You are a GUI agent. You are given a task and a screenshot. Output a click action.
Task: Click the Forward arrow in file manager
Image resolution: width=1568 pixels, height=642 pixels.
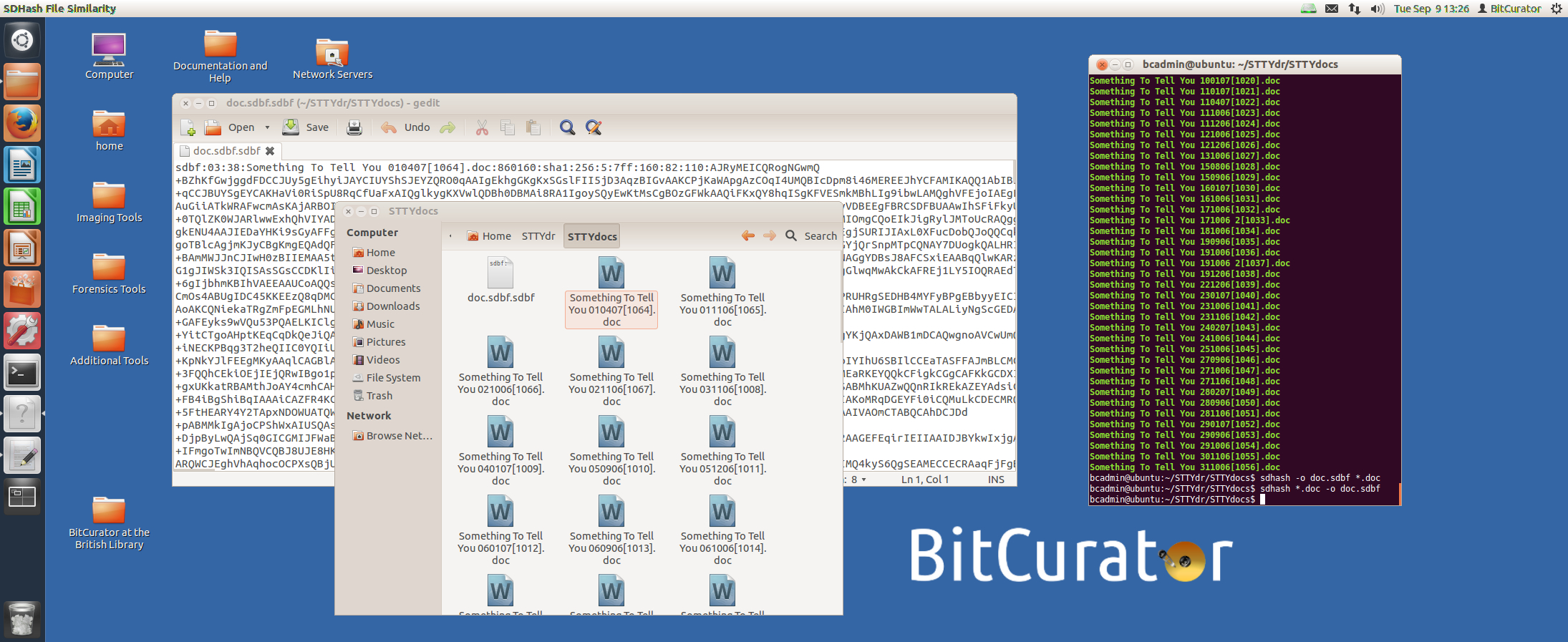coord(770,235)
